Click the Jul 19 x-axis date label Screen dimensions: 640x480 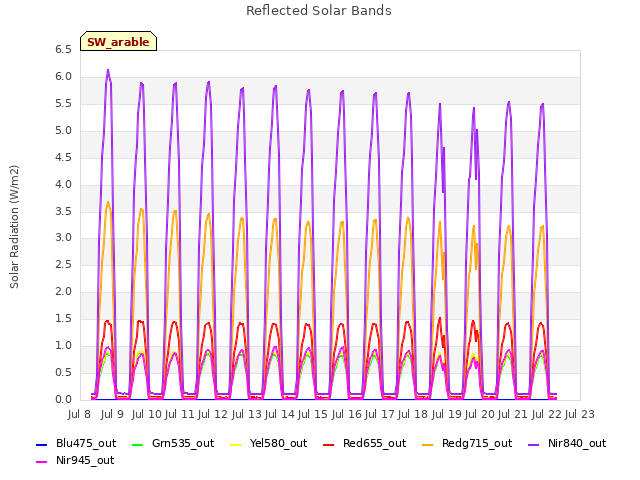tap(447, 414)
